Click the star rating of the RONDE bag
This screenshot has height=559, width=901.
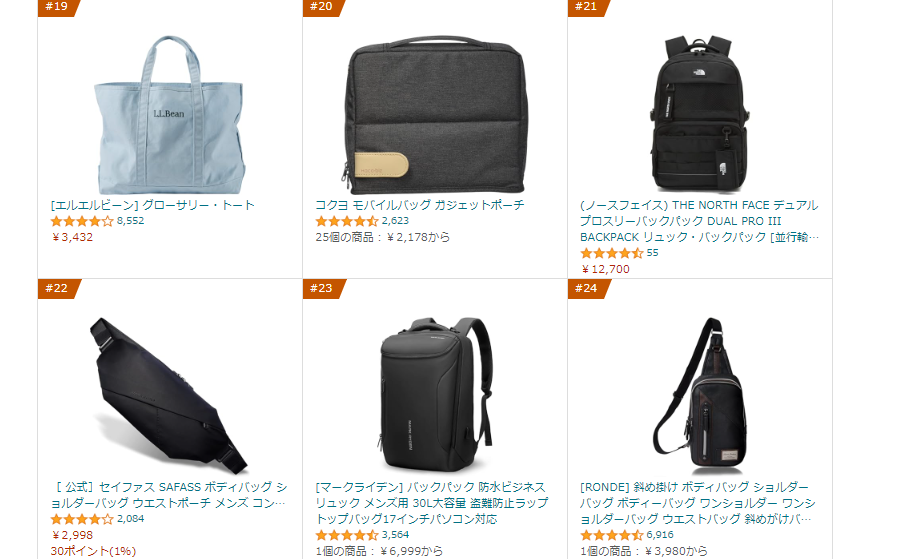click(x=612, y=535)
